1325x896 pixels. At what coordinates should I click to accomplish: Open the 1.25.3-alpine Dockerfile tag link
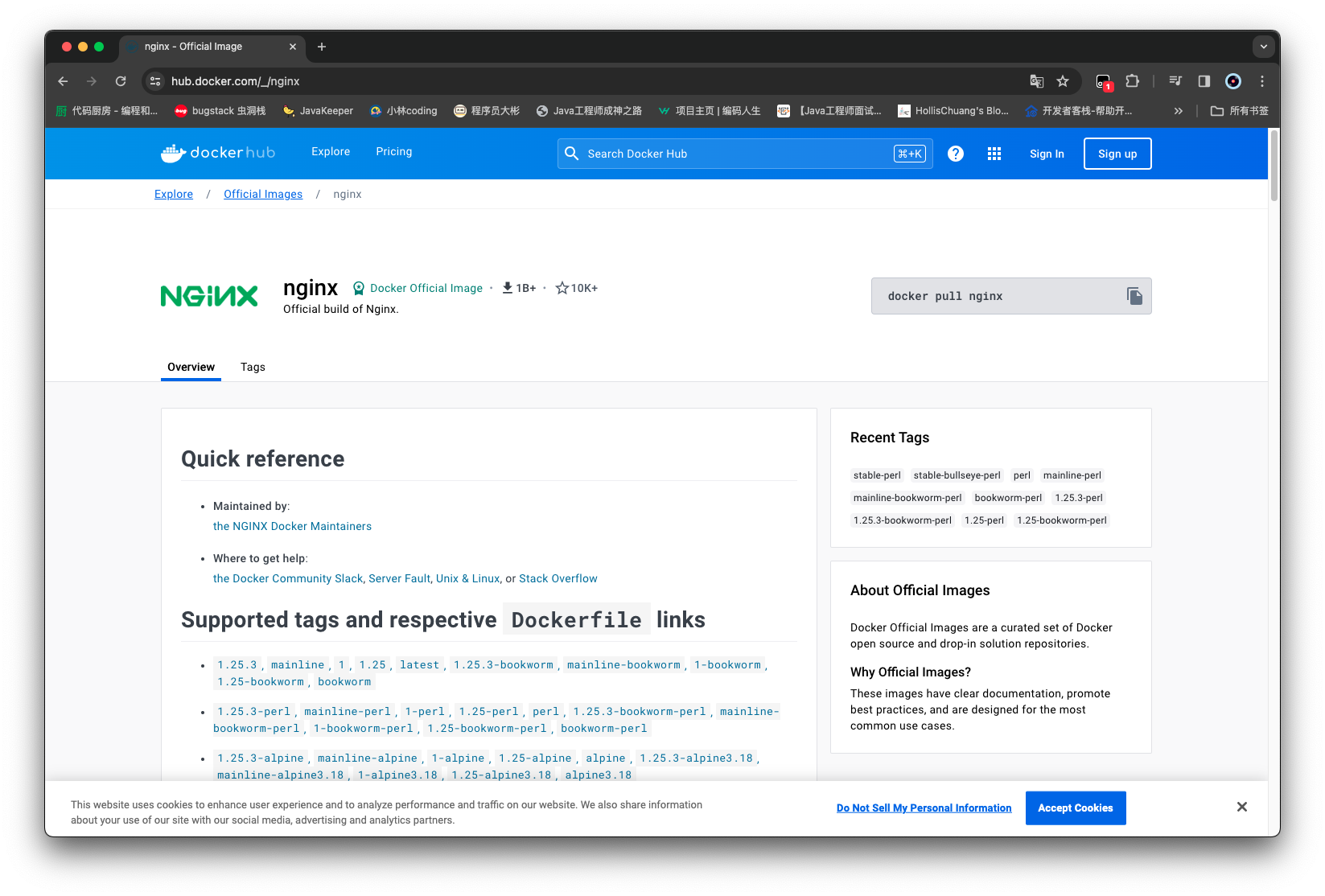[261, 758]
